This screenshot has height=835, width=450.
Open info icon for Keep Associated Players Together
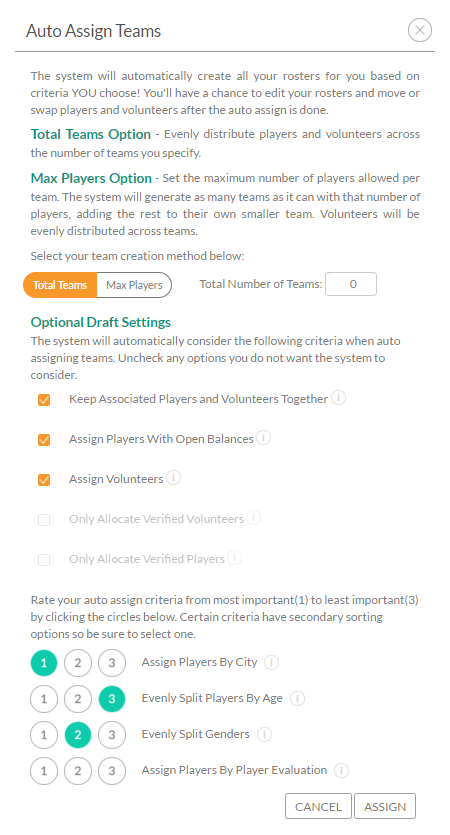point(338,398)
